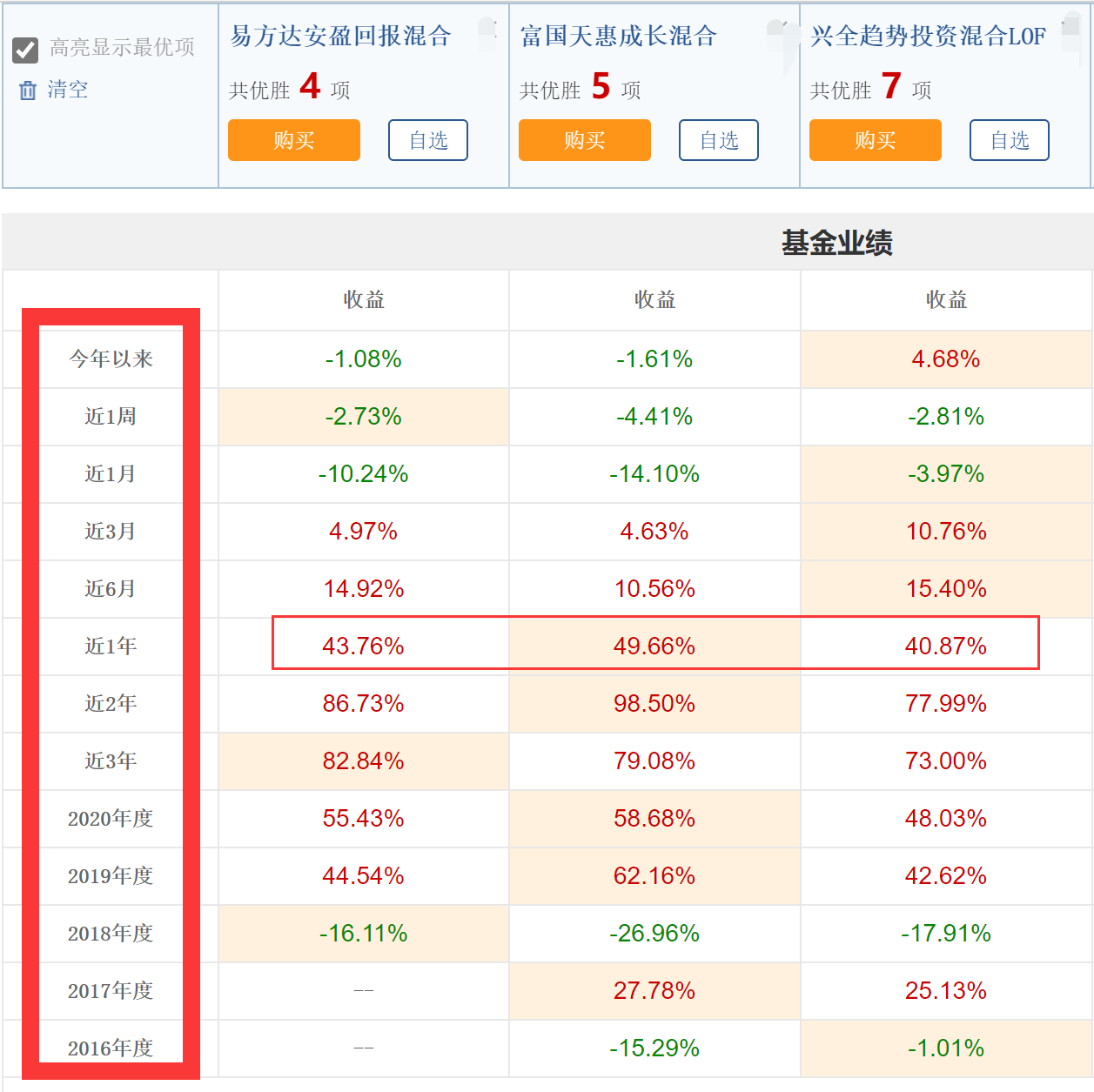Open the 易方达安盈回报混合 fund link
Screen dimensions: 1094x1092
(x=340, y=36)
